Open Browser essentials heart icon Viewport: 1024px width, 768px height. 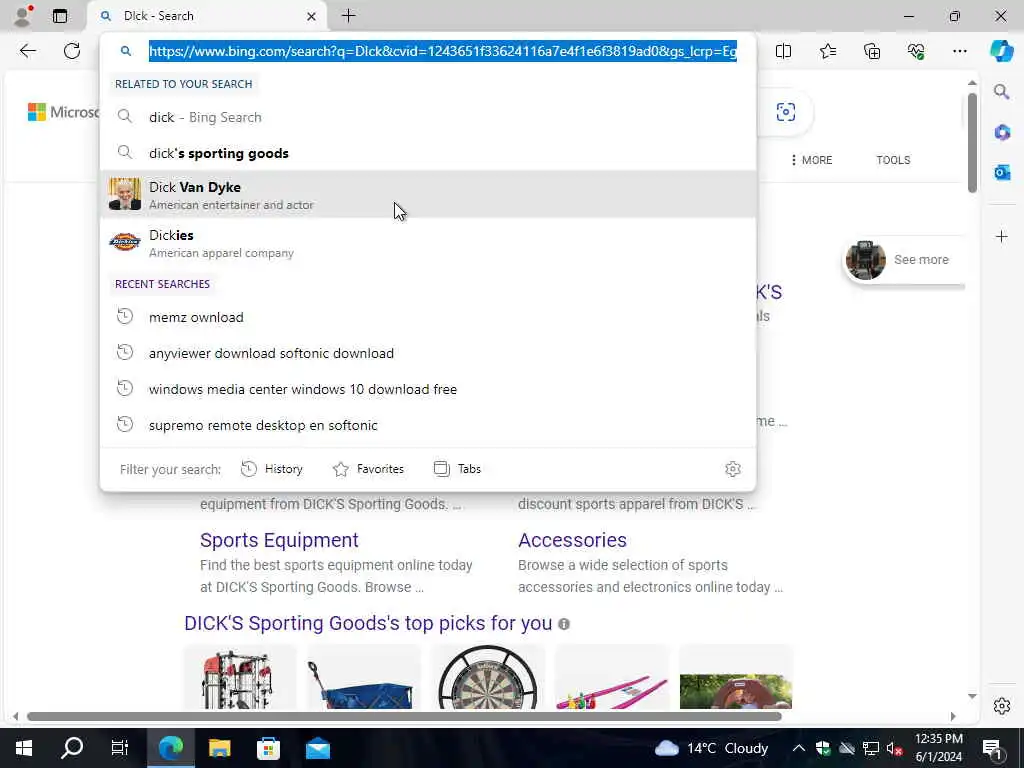(x=916, y=51)
